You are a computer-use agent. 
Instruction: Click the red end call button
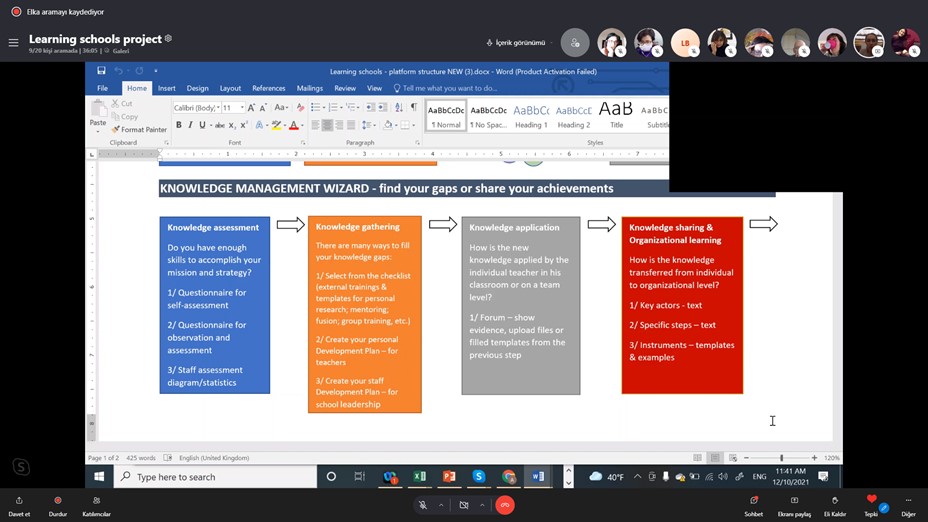[x=506, y=505]
